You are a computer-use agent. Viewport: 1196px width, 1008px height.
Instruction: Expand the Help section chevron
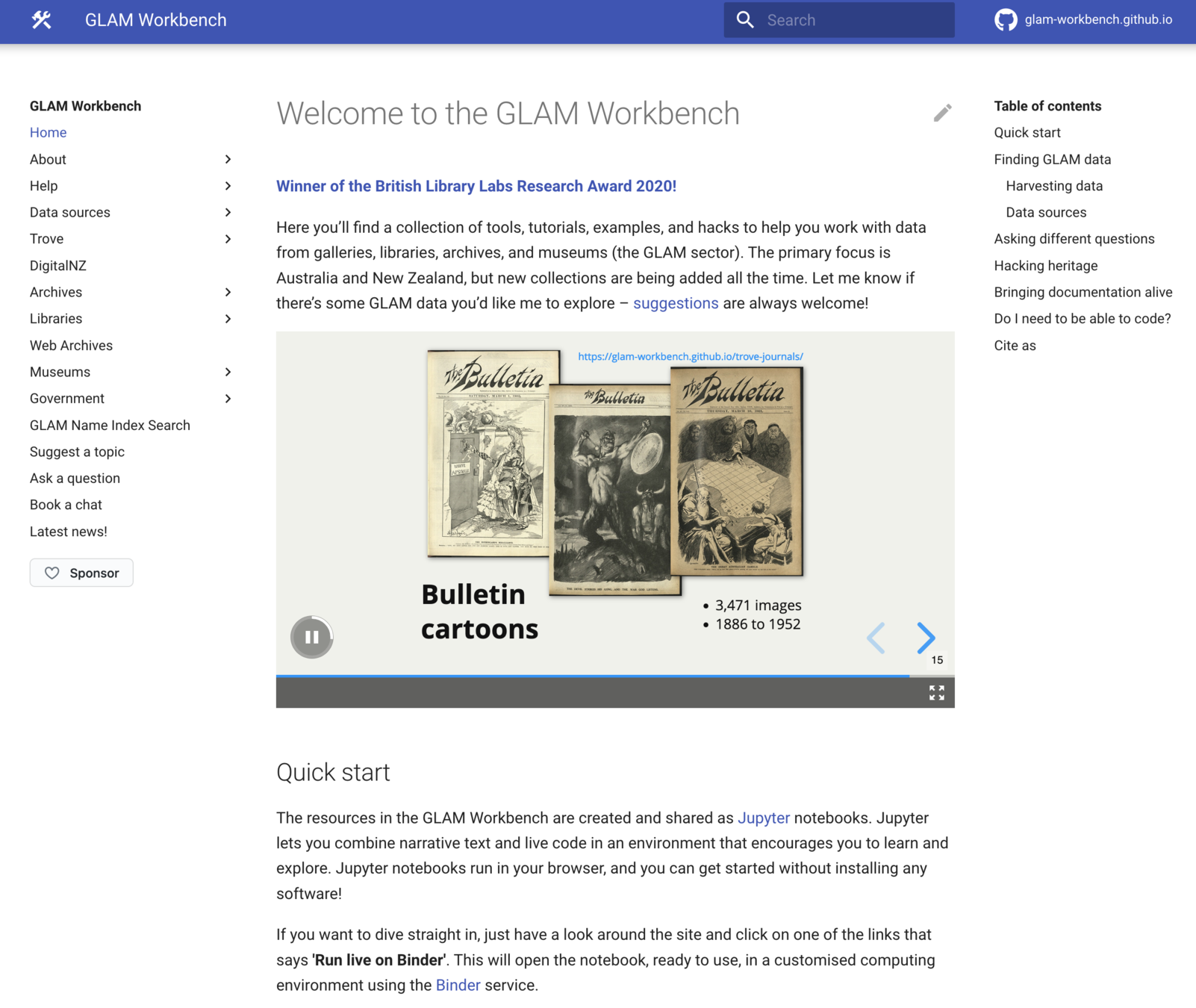228,186
